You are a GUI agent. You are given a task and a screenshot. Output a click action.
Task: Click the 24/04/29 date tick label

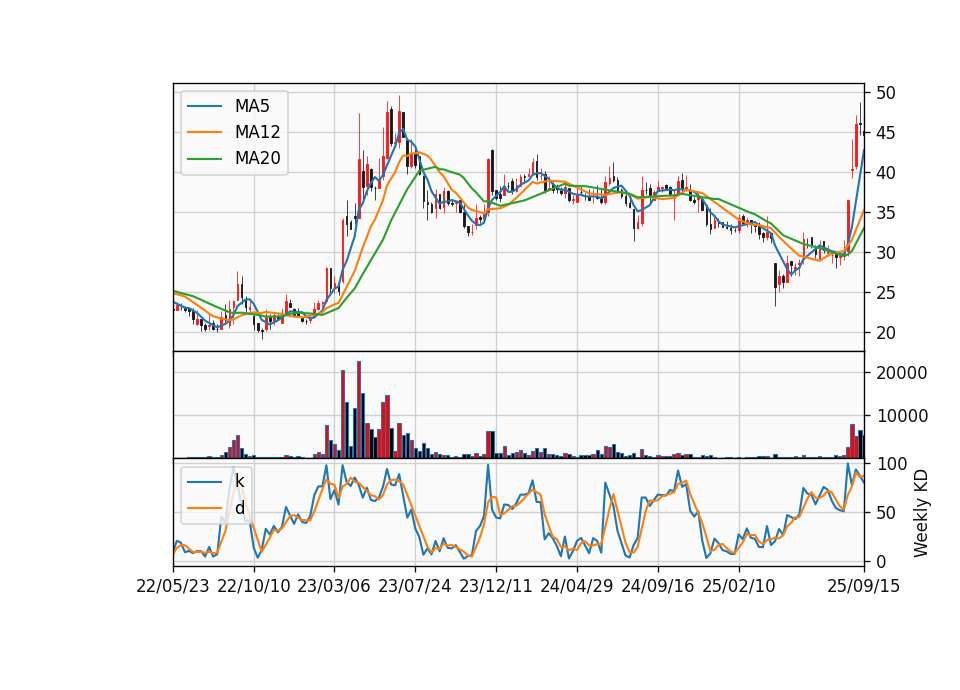pos(577,586)
